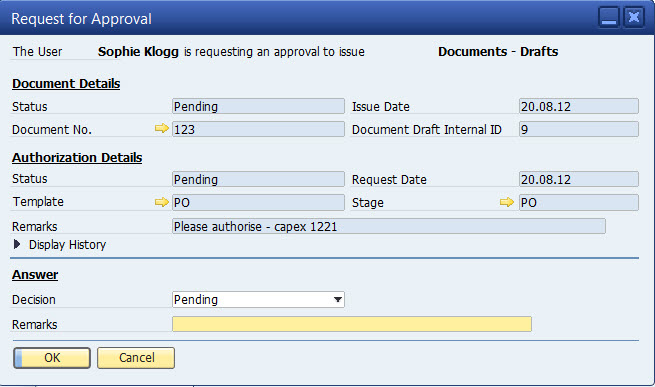Click the Request Date field

click(579, 179)
